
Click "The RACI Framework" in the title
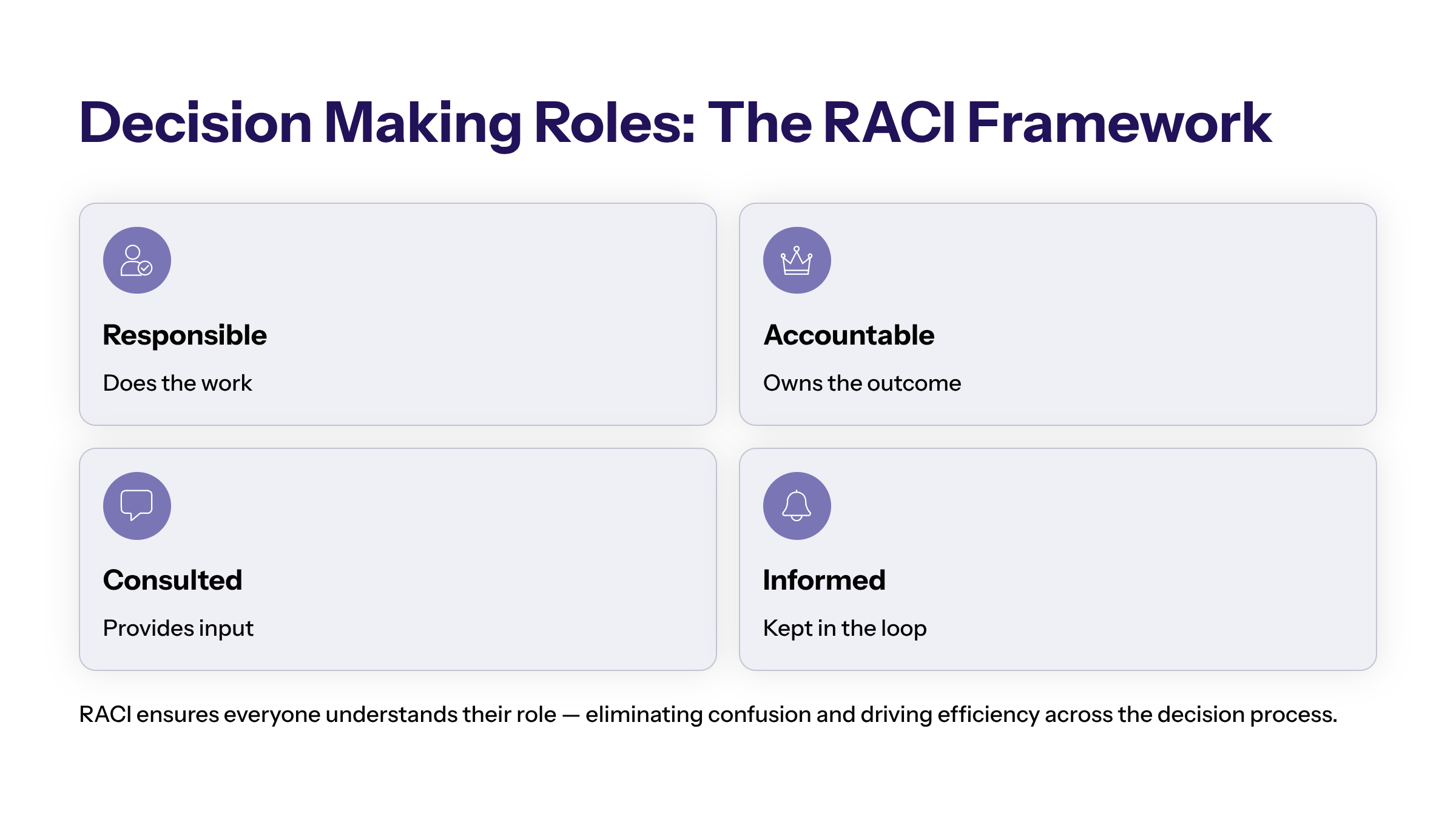pyautogui.click(x=989, y=123)
